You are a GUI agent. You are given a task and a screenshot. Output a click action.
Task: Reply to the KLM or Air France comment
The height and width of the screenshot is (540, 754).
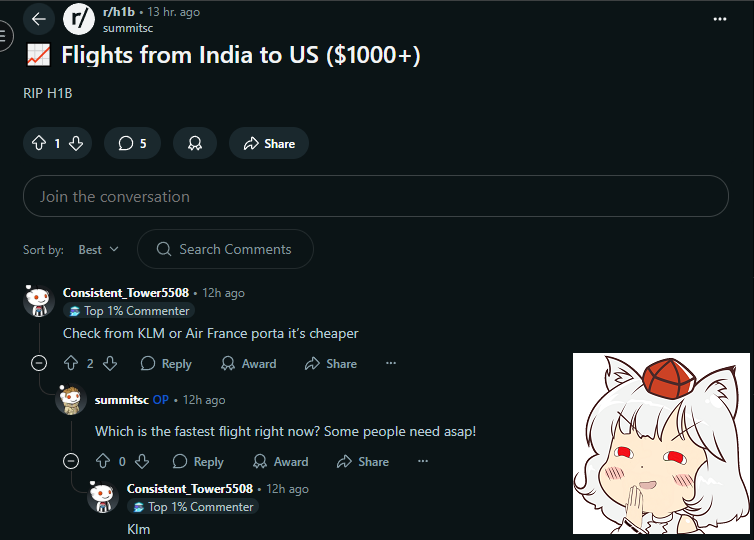tap(166, 364)
